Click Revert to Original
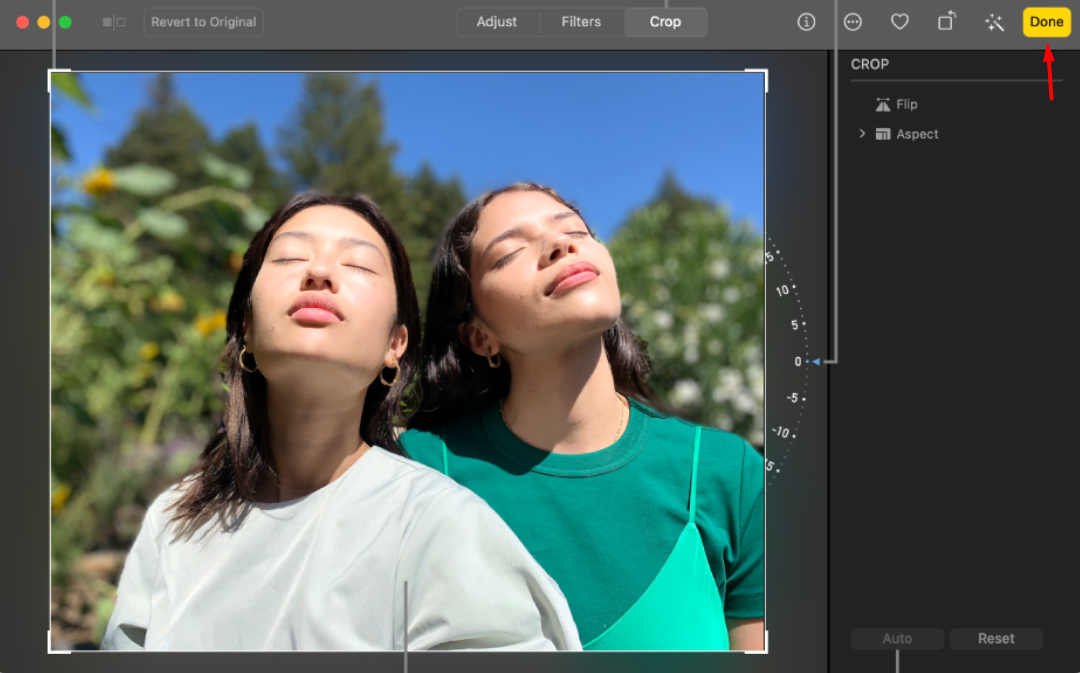Screen dimensions: 1080x673 204,22
